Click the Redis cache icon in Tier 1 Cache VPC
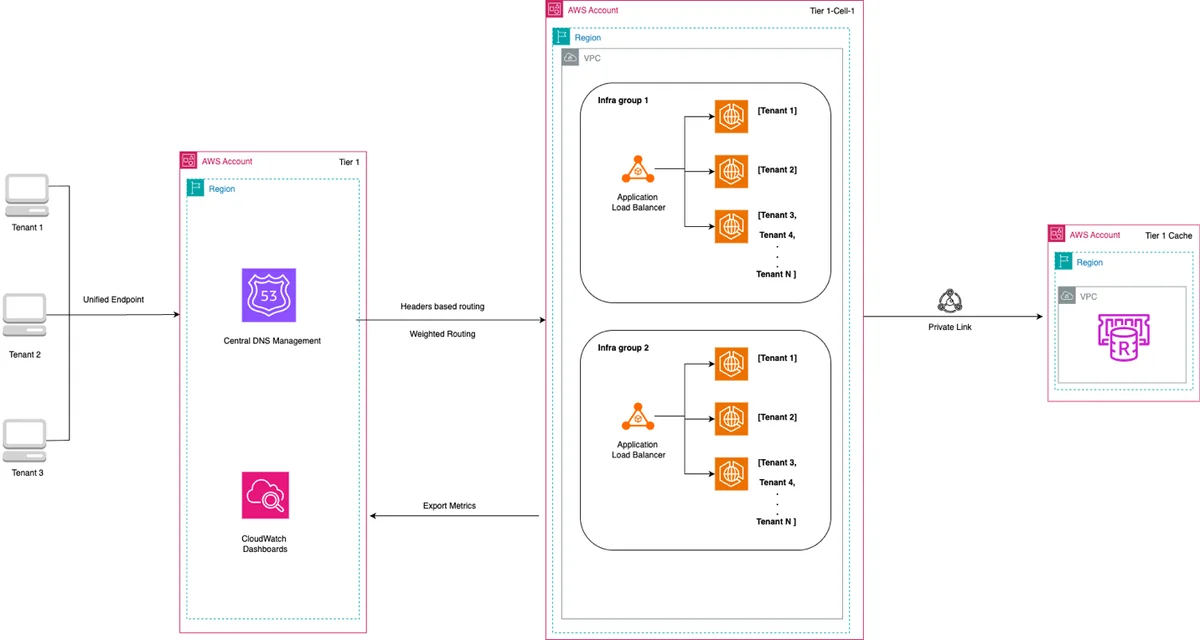The width and height of the screenshot is (1200, 640). [x=1124, y=339]
